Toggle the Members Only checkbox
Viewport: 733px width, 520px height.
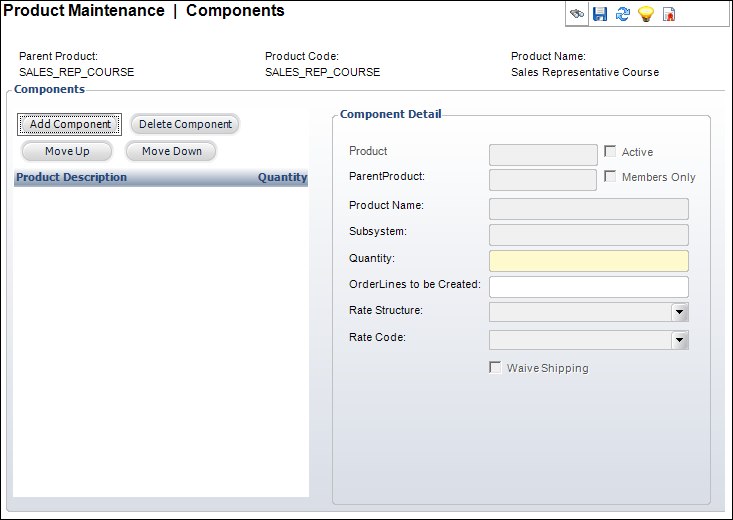click(x=610, y=176)
